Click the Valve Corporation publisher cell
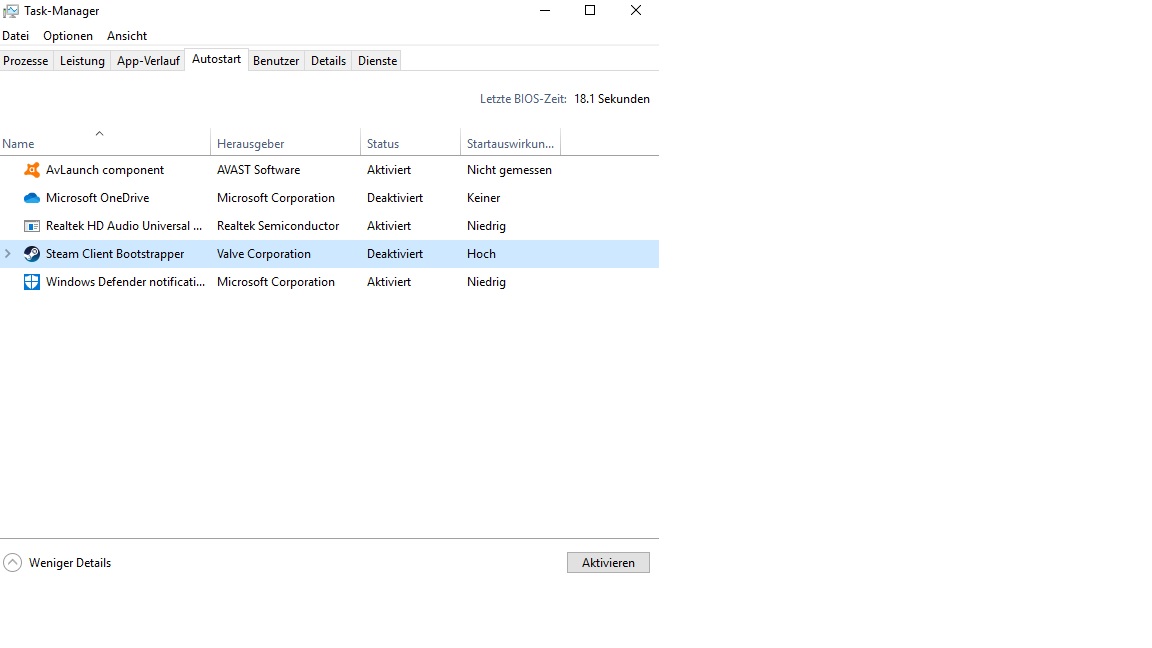The width and height of the screenshot is (1152, 648). point(264,253)
